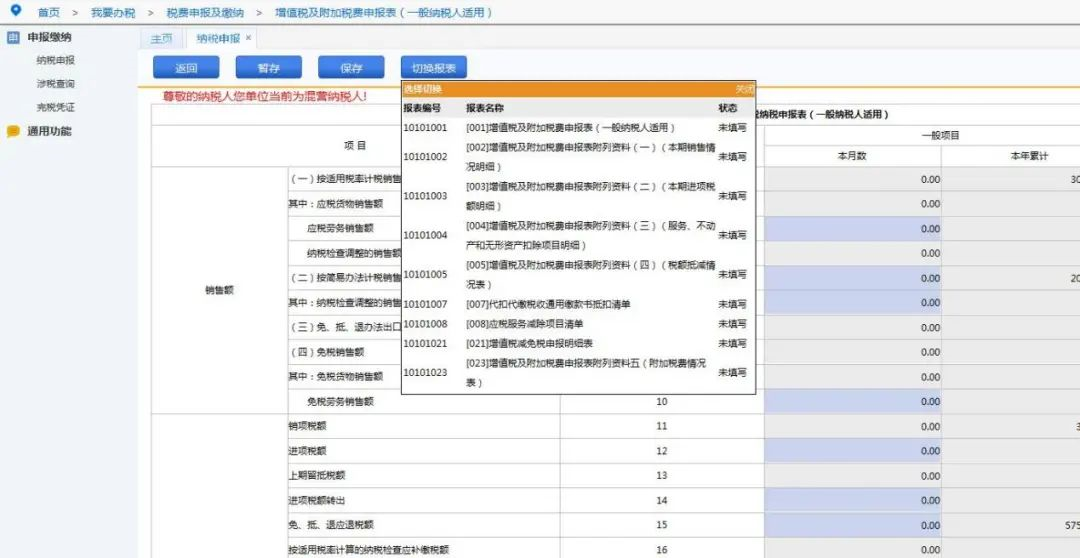Click the 其中：应税货物销售额 row label
The width and height of the screenshot is (1080, 558).
[x=335, y=204]
